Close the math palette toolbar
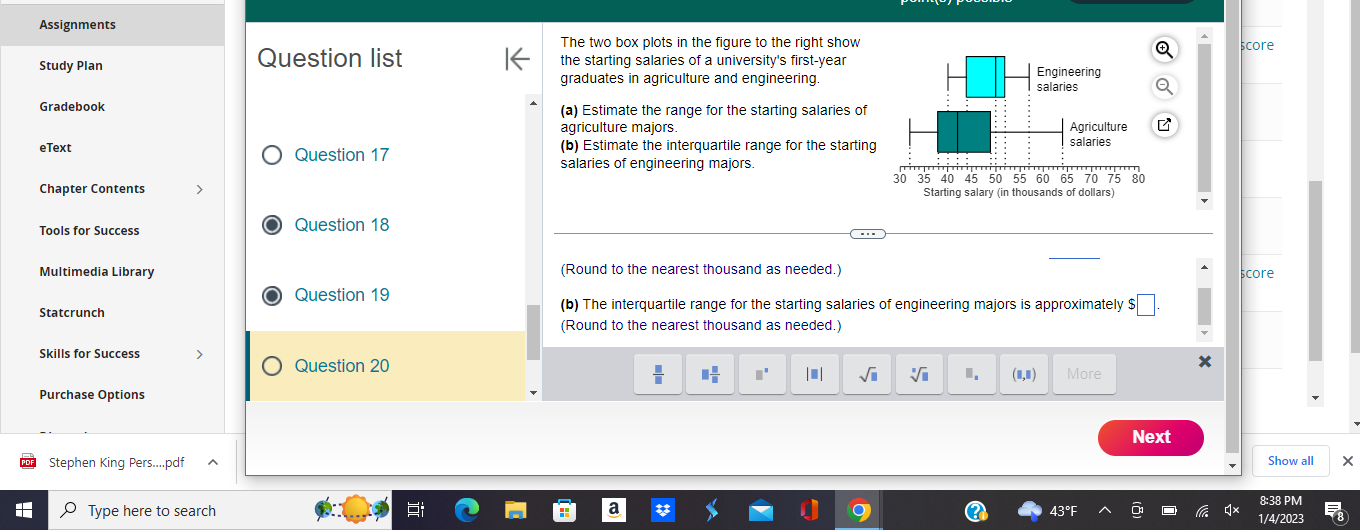This screenshot has height=530, width=1360. pos(1204,361)
